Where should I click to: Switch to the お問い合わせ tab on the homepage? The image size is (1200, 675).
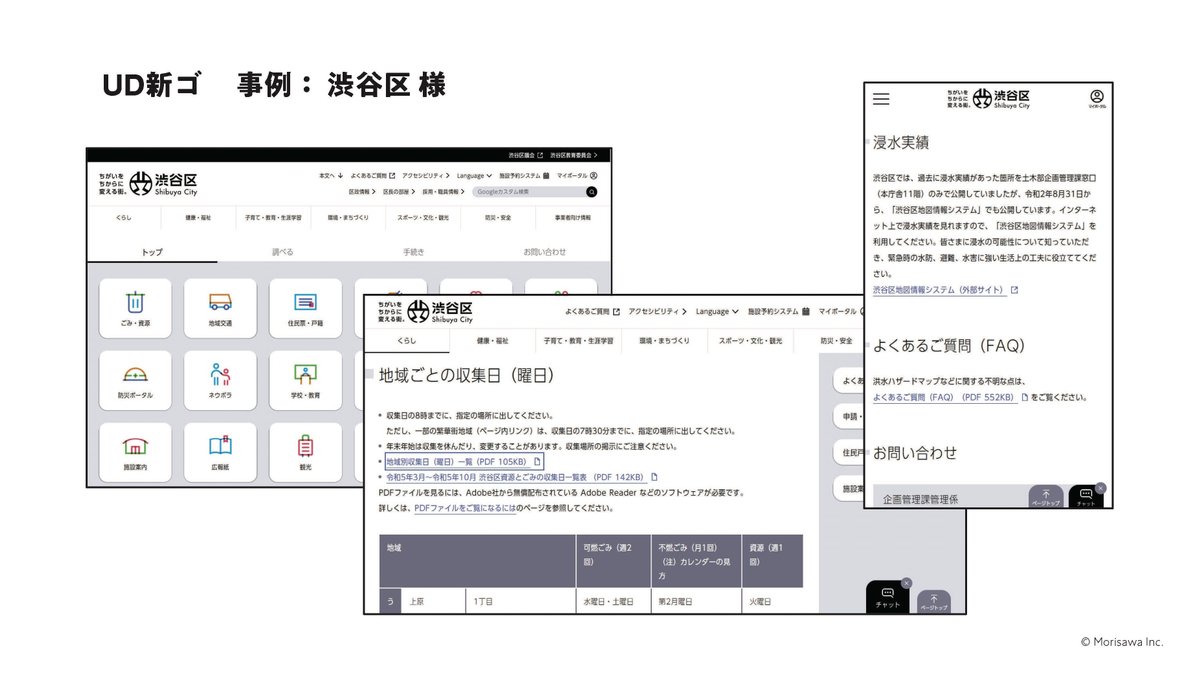click(545, 252)
